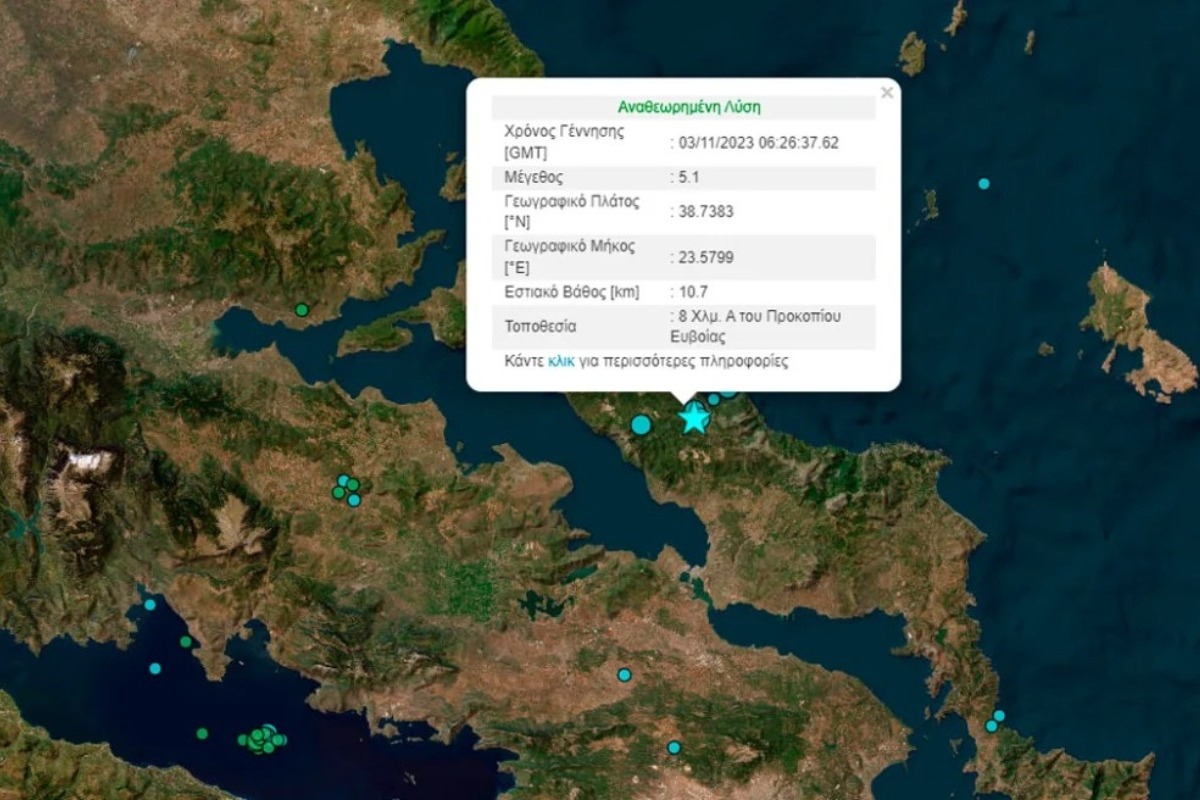Select the green marker cluster in central Boeotia
1200x800 pixels.
[348, 490]
